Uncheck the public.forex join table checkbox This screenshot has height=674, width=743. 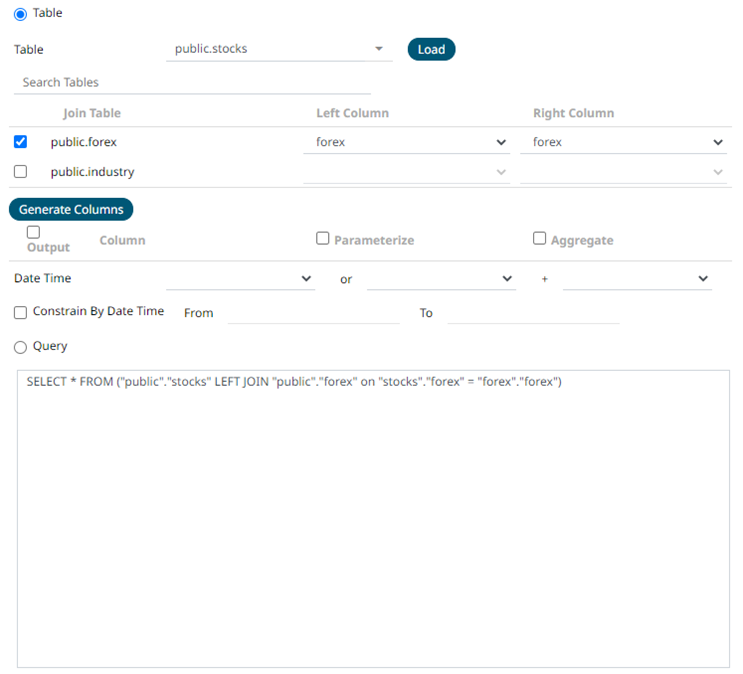(21, 142)
